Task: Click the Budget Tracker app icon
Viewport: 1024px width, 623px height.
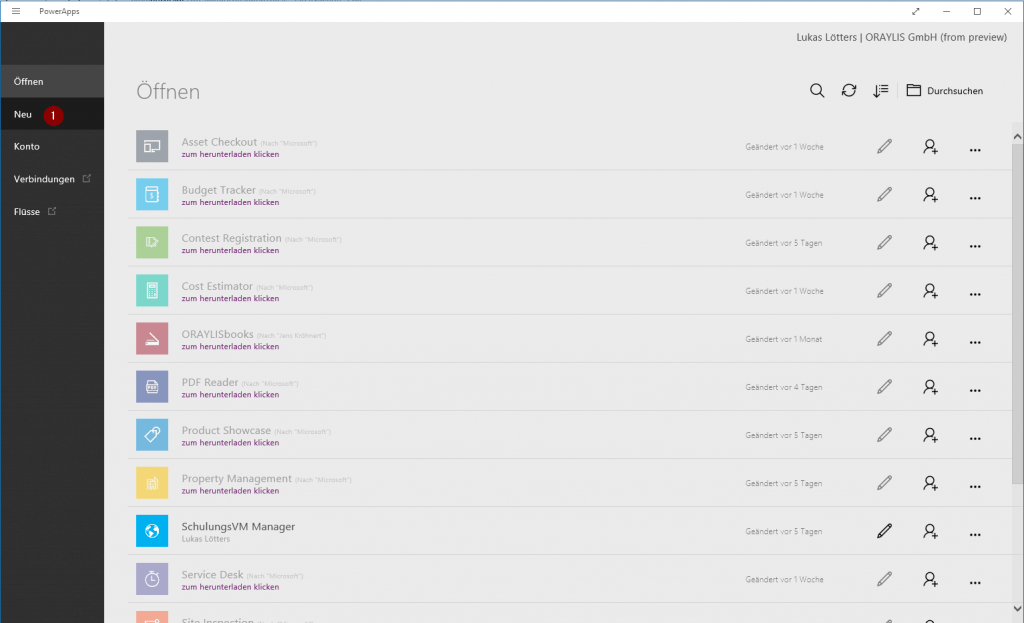Action: pos(152,195)
